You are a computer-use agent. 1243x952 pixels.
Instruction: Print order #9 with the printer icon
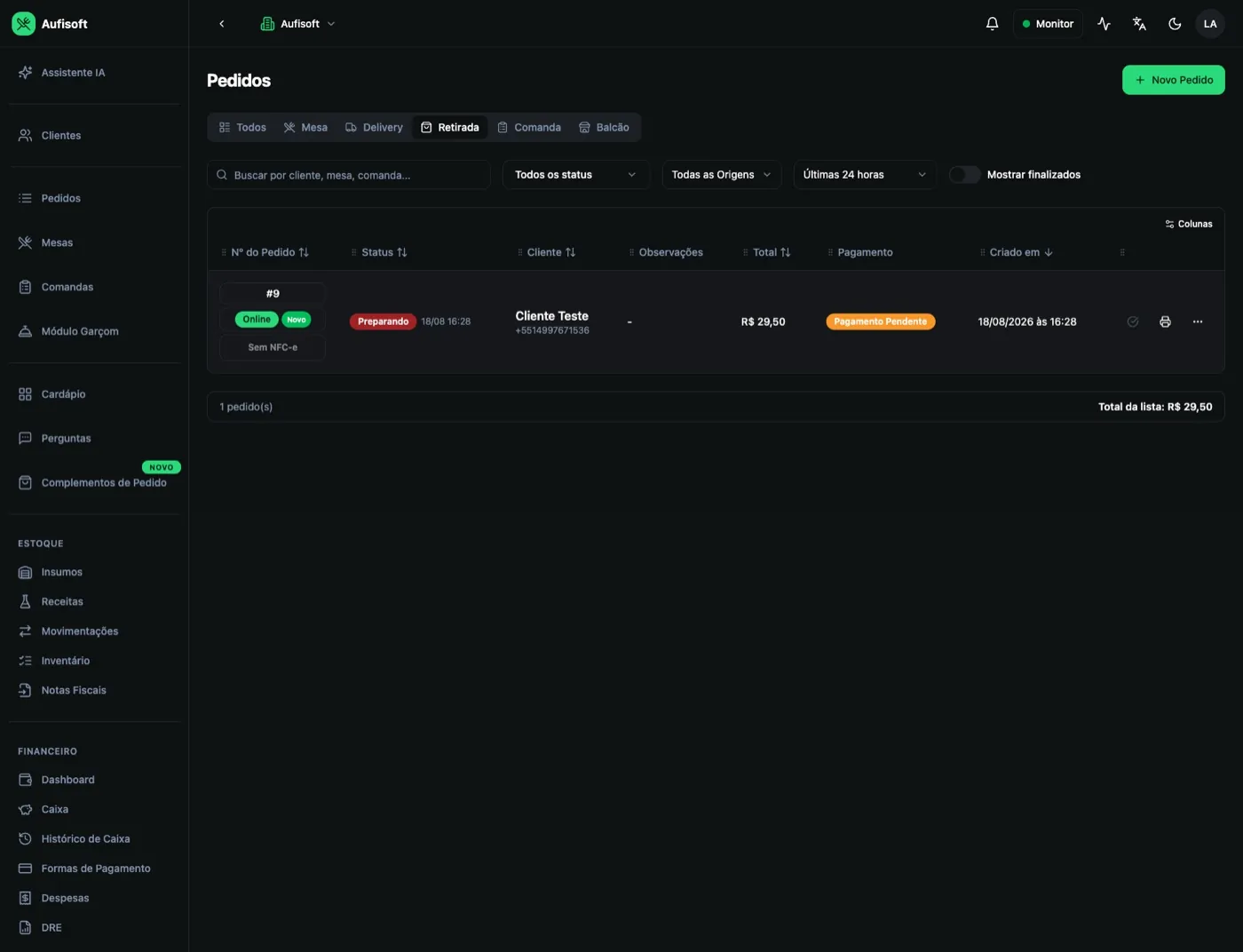[x=1165, y=321]
